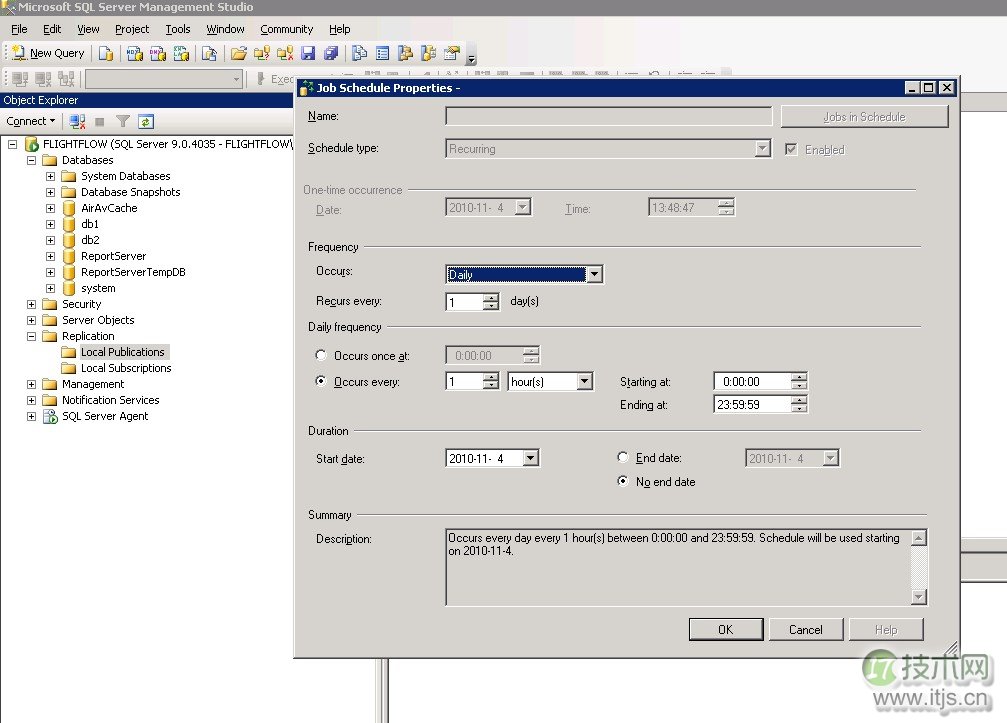This screenshot has height=723, width=1007.
Task: Expand the SQL Server Agent node
Action: (x=31, y=416)
